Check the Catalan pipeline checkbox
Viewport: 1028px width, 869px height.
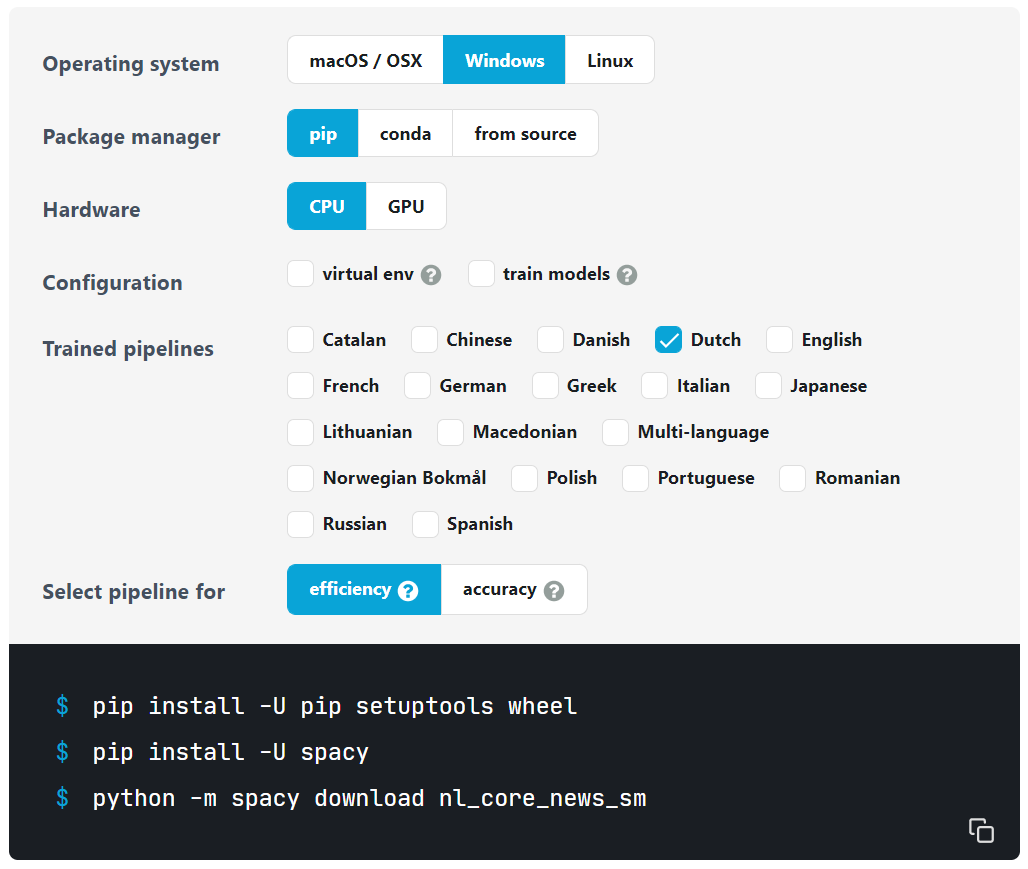(x=300, y=340)
